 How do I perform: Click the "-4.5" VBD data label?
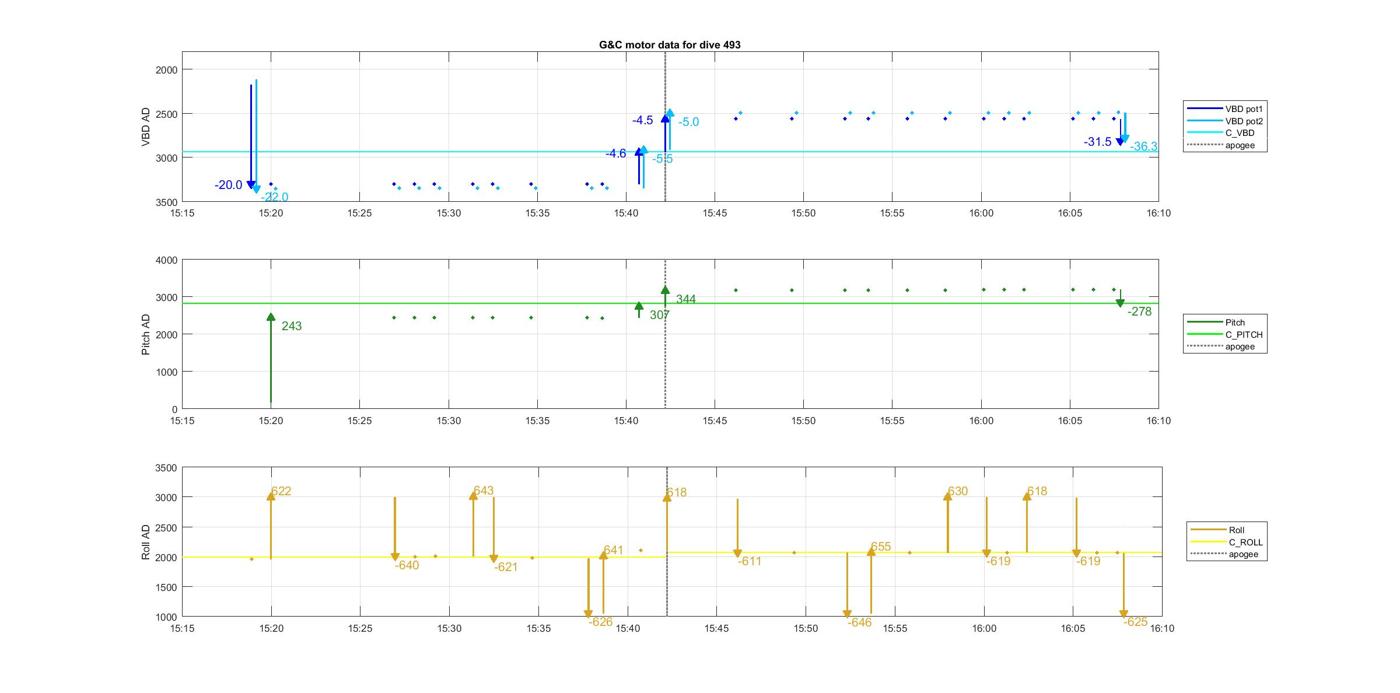642,120
